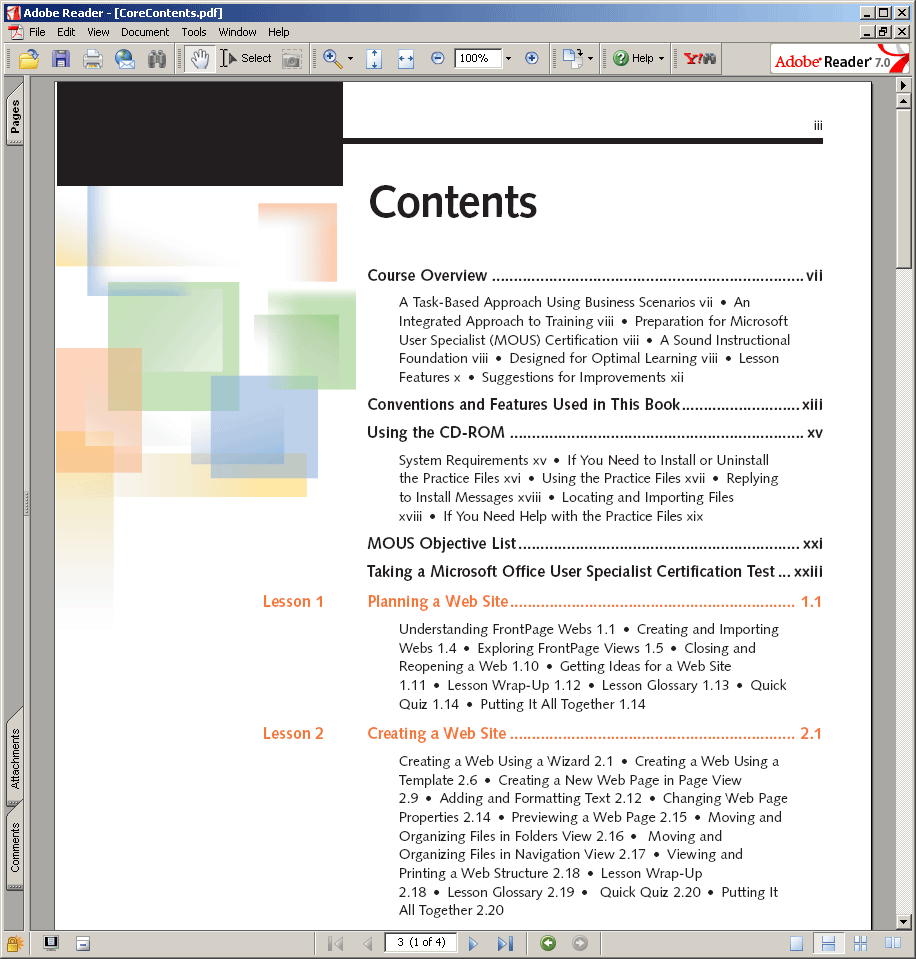Open the Pages navigation tab
916x959 pixels.
point(15,114)
